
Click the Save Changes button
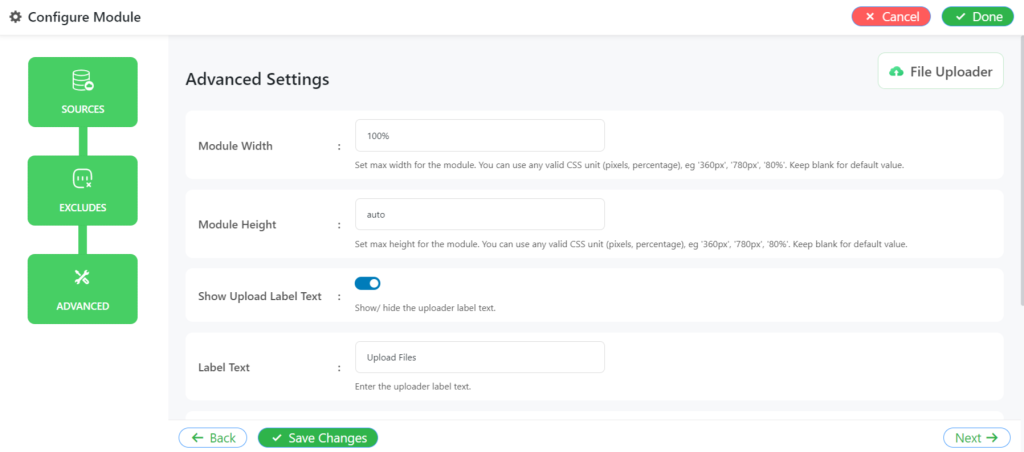(x=318, y=438)
